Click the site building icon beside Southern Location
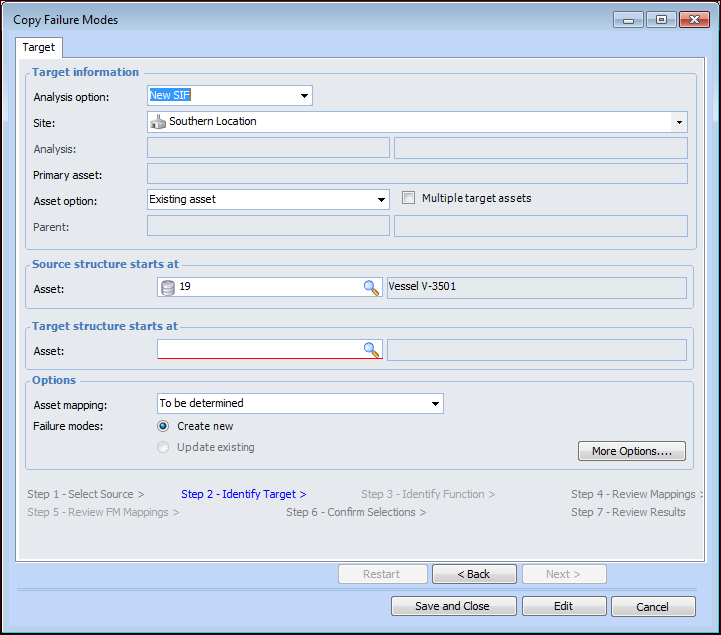The image size is (721, 635). click(158, 122)
